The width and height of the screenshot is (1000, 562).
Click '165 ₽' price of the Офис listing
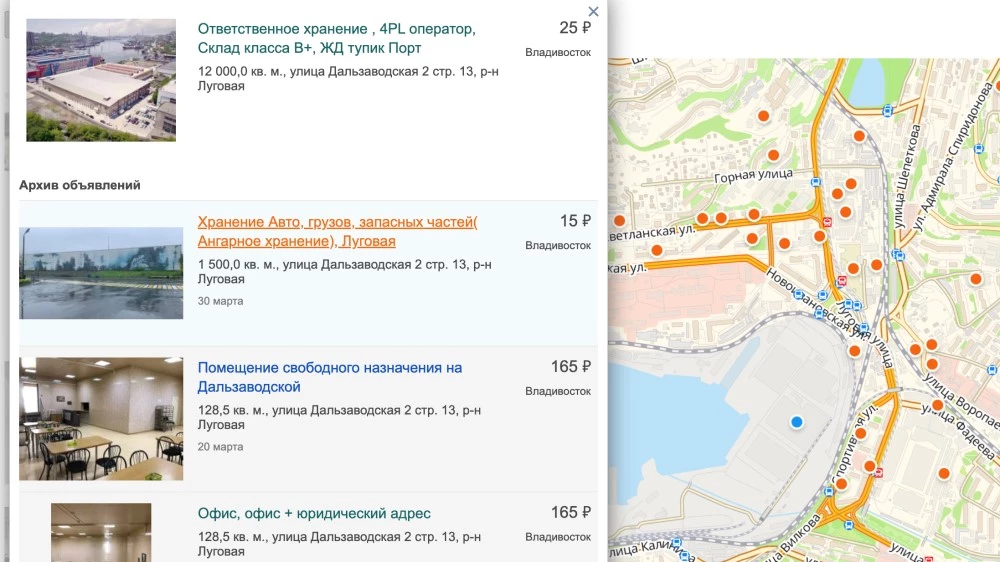pyautogui.click(x=571, y=513)
